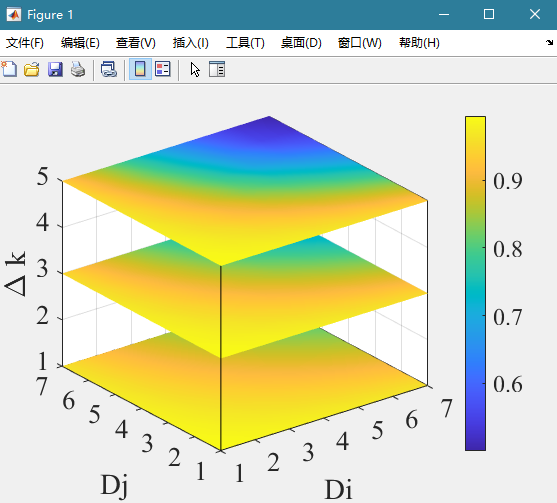This screenshot has height=503, width=557.
Task: Click the Print Figure icon
Action: click(x=78, y=69)
